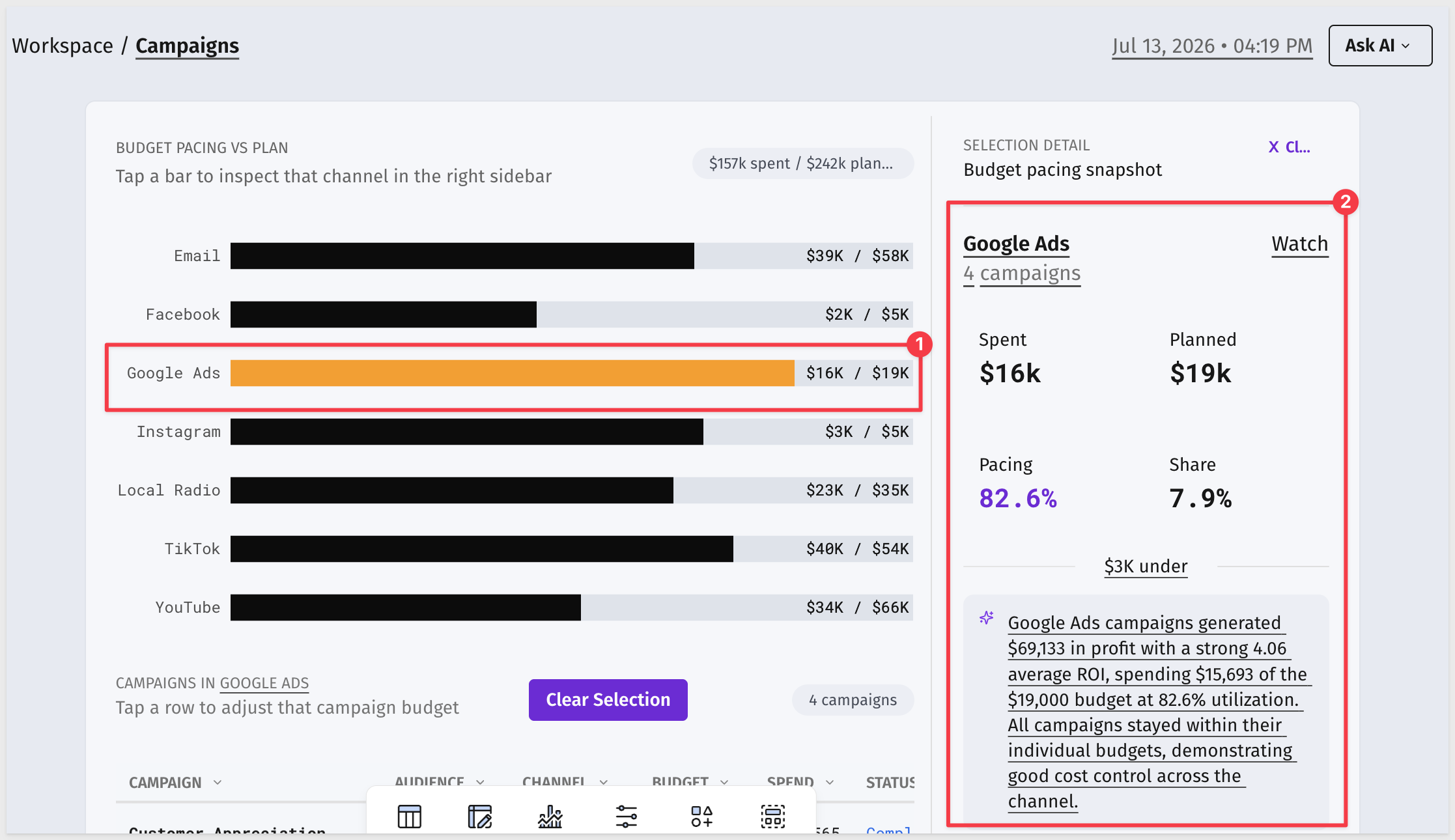Screen dimensions: 1455x840
Task: Click the '$3K under' label in sidebar
Action: [1146, 567]
